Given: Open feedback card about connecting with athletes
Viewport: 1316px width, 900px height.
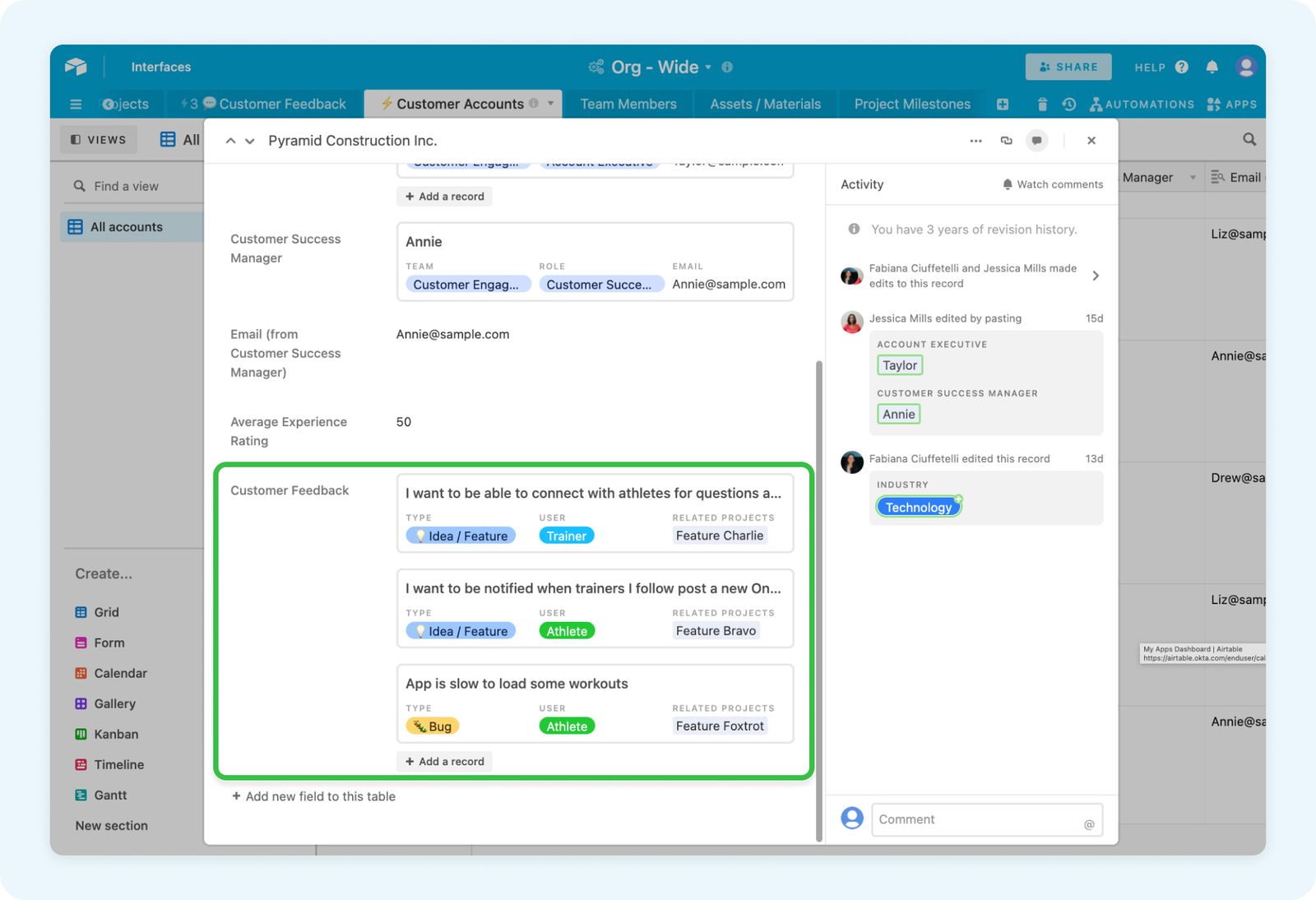Looking at the screenshot, I should (595, 513).
